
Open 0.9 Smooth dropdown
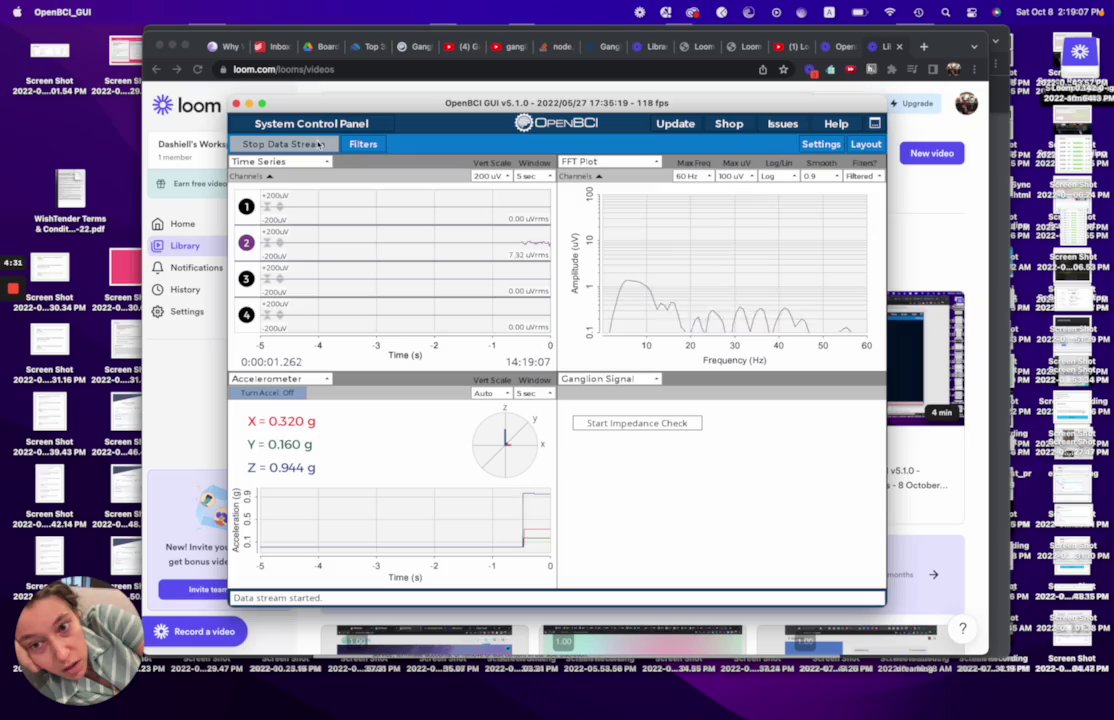[821, 176]
